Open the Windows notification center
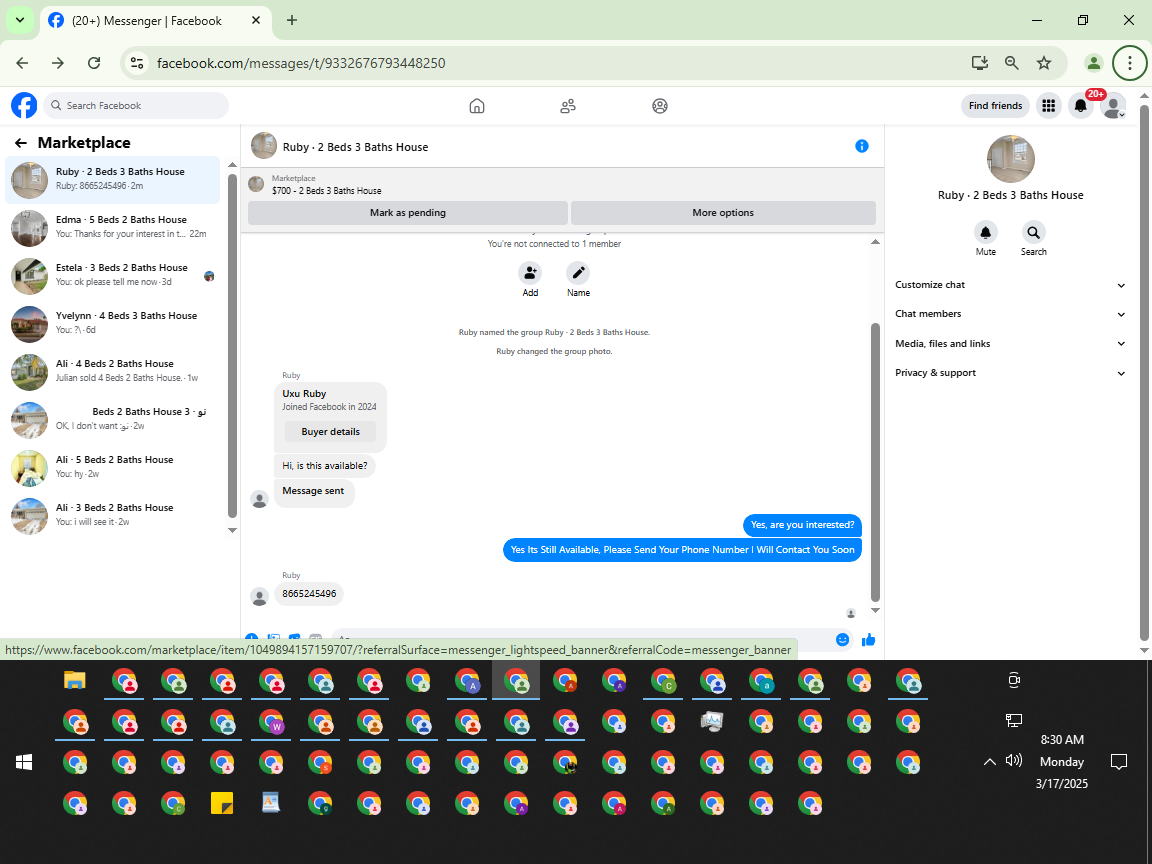1152x864 pixels. [x=1119, y=762]
